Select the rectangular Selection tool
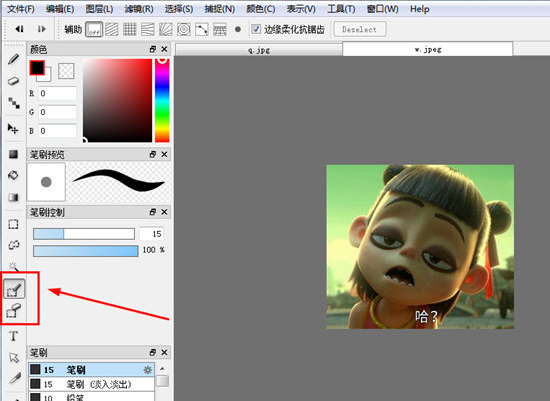The image size is (550, 401). [13, 224]
